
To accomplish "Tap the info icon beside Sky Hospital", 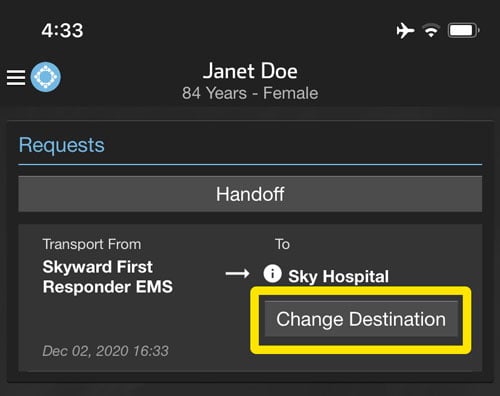I will [272, 274].
